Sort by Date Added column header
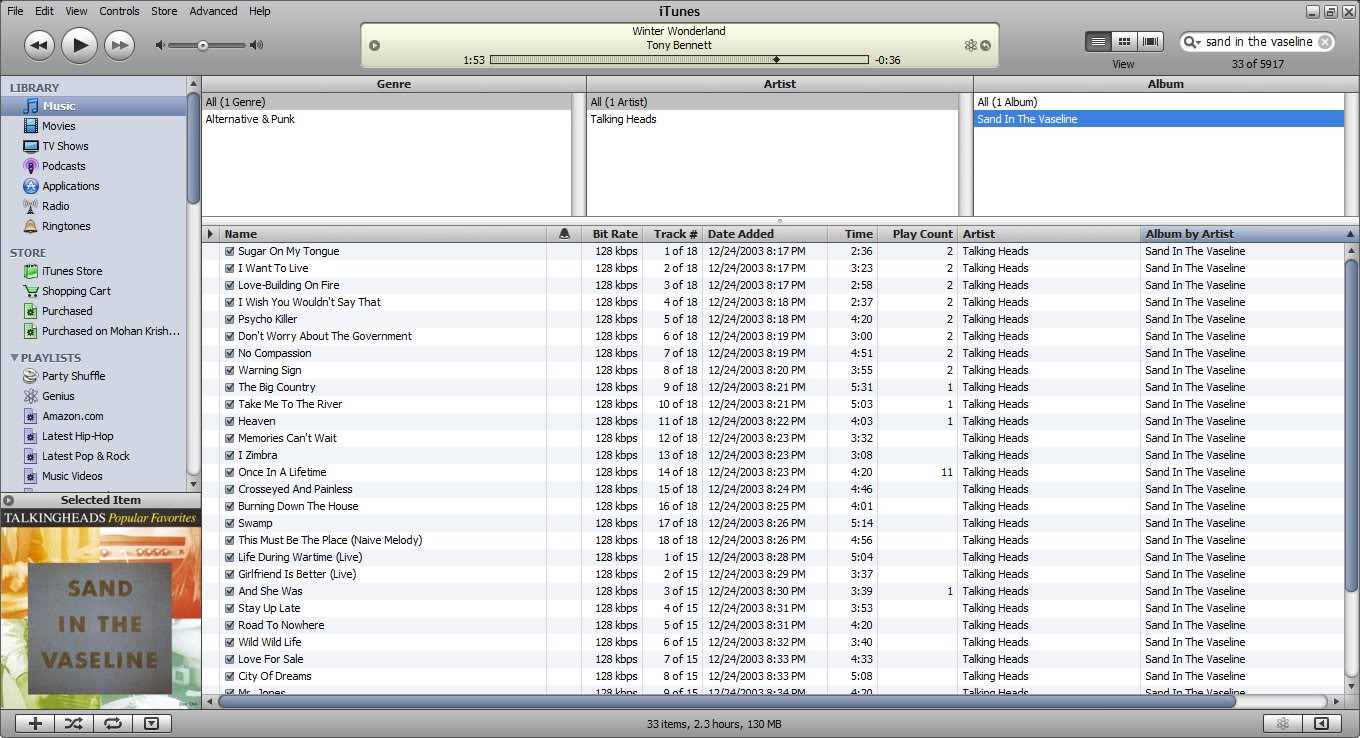The height and width of the screenshot is (738, 1360). tap(765, 234)
